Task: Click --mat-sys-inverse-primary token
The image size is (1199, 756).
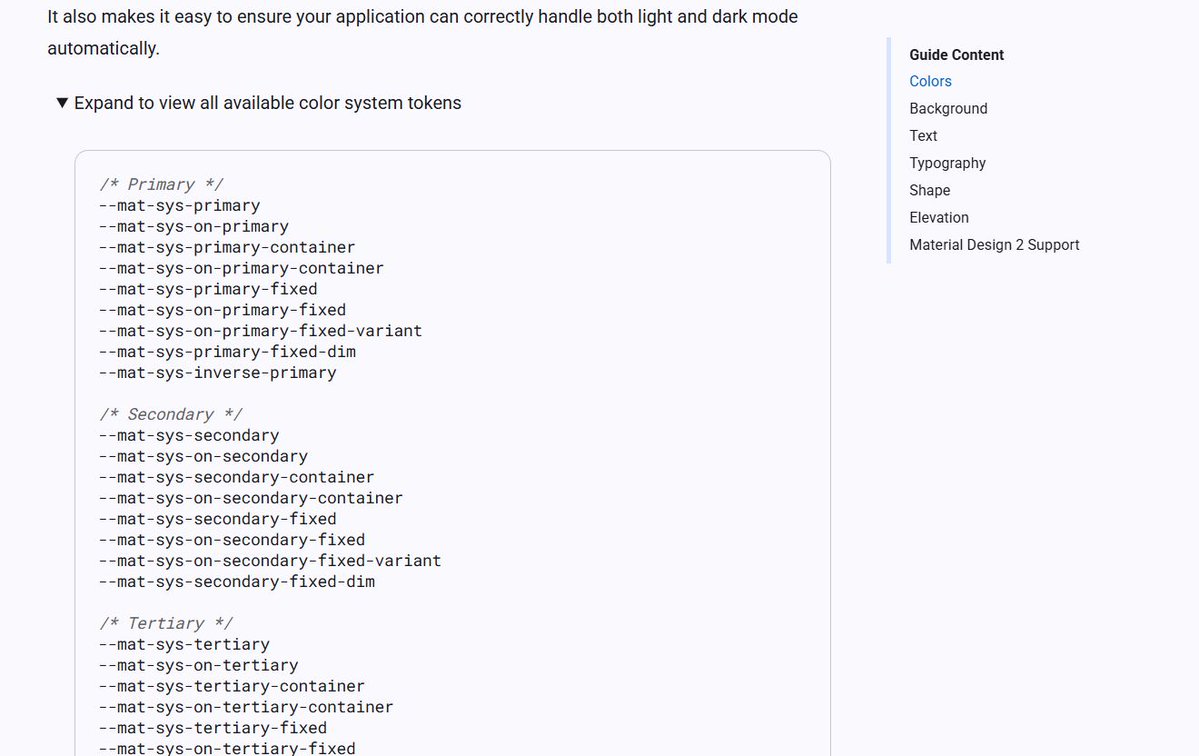Action: pos(217,372)
